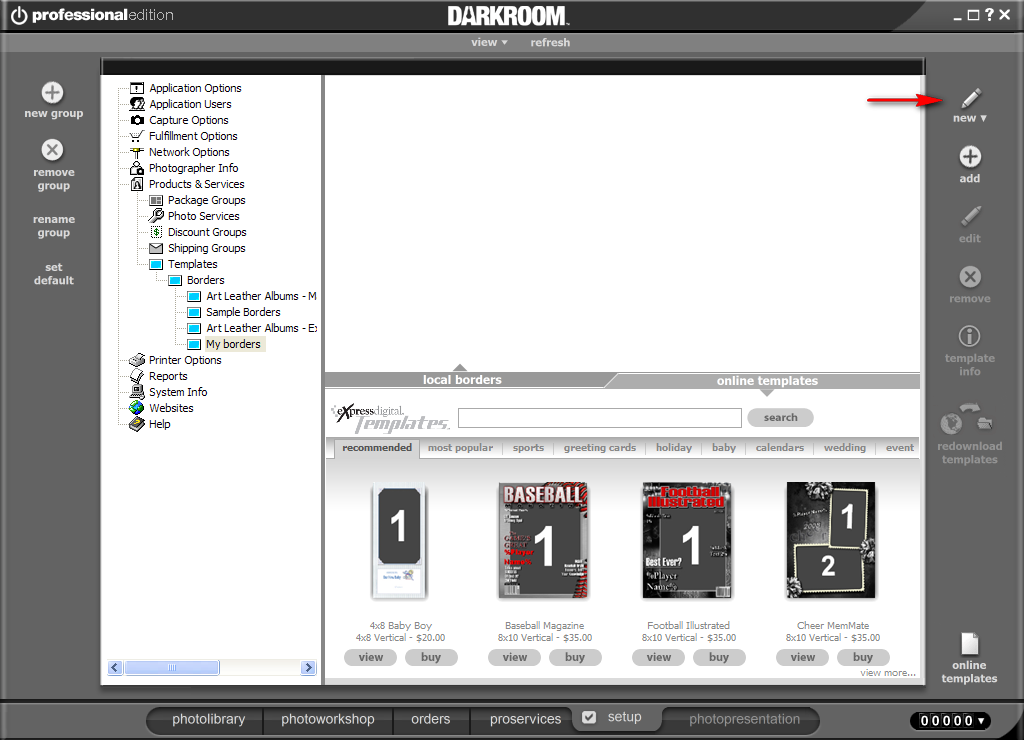The width and height of the screenshot is (1024, 740).
Task: Select Products & Services tree node
Action: click(196, 184)
